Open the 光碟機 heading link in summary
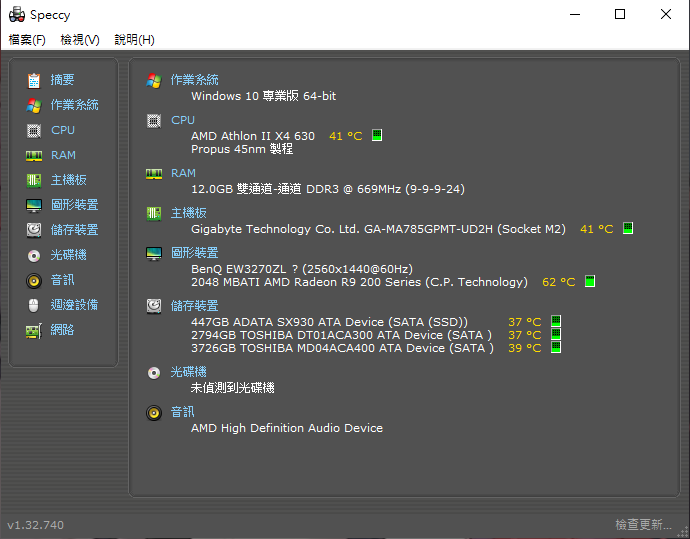Image resolution: width=690 pixels, height=539 pixels. pyautogui.click(x=189, y=372)
